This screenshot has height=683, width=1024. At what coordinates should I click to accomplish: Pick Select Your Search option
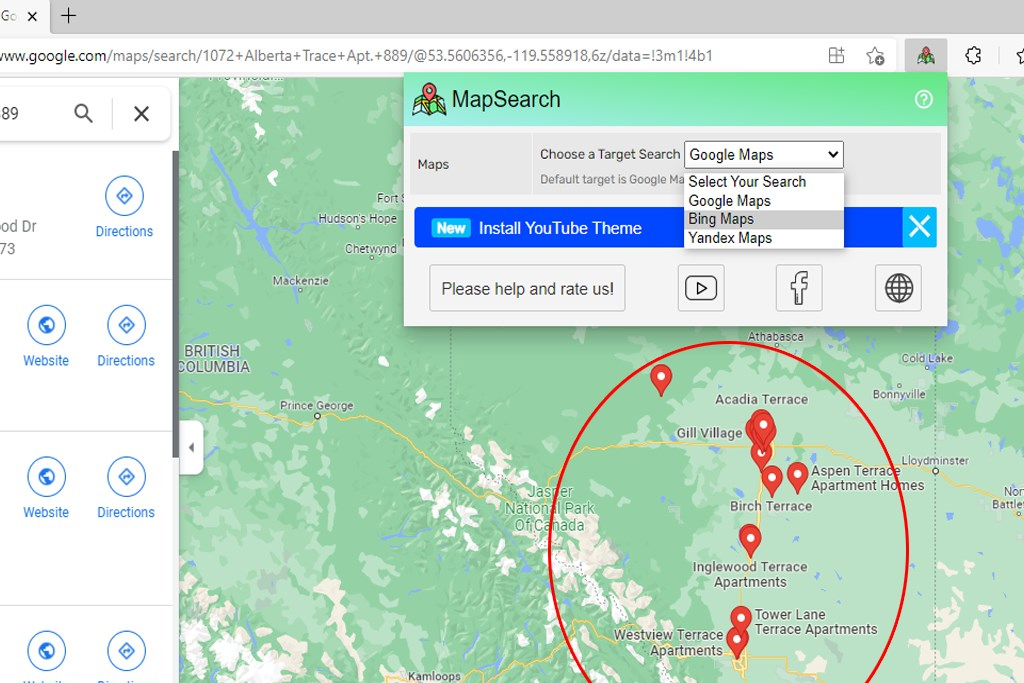pyautogui.click(x=763, y=182)
